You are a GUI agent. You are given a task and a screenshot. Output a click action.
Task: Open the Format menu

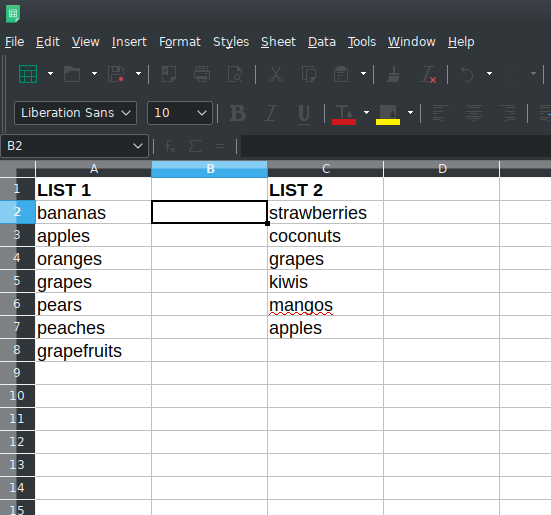click(180, 42)
